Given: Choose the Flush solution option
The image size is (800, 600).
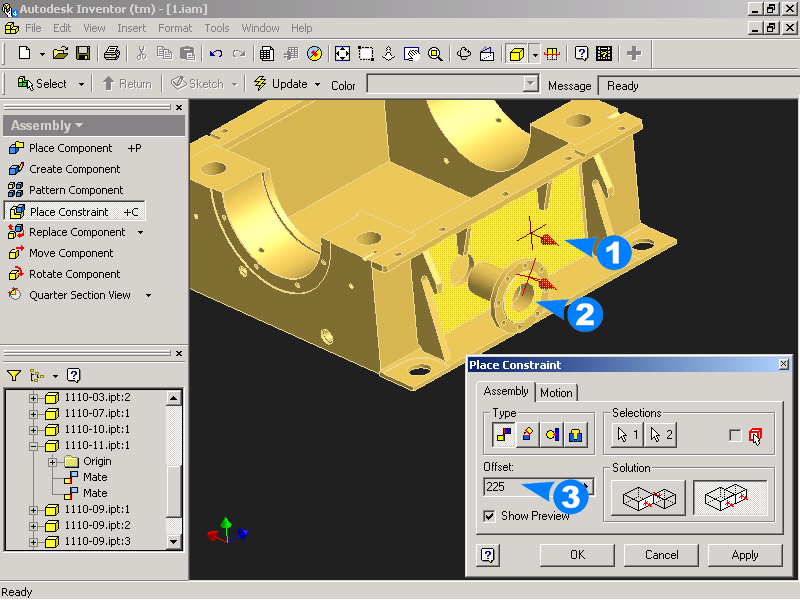Looking at the screenshot, I should 731,498.
